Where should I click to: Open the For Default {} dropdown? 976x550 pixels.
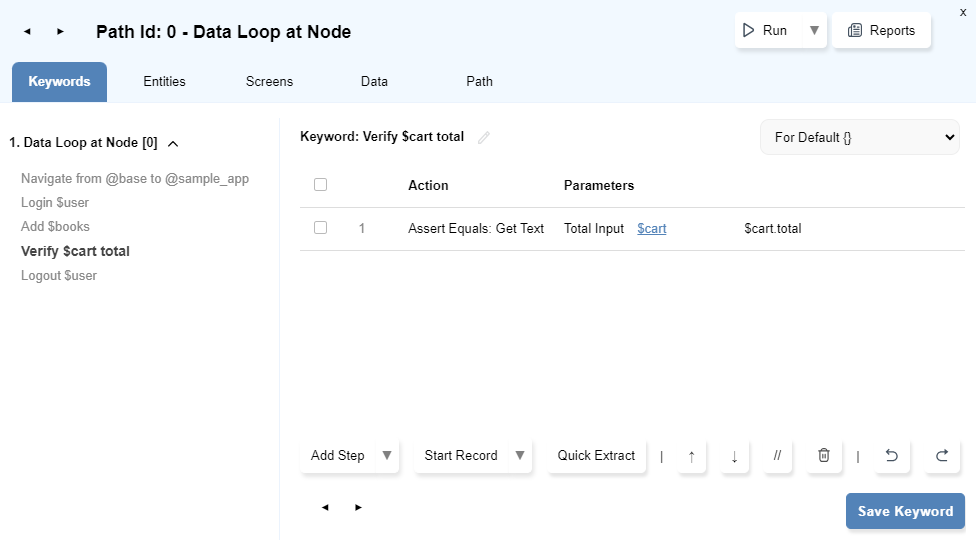pyautogui.click(x=859, y=138)
